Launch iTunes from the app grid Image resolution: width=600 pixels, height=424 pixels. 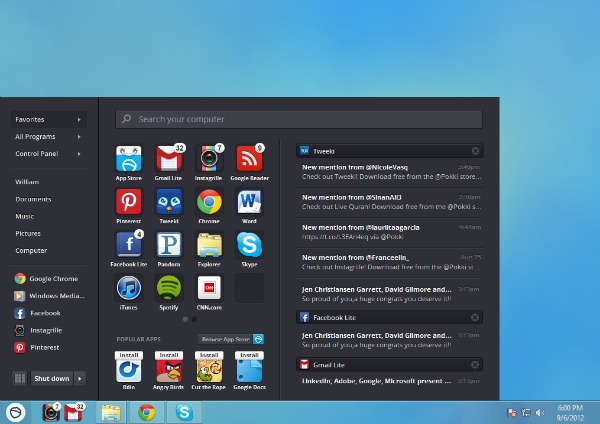(128, 288)
